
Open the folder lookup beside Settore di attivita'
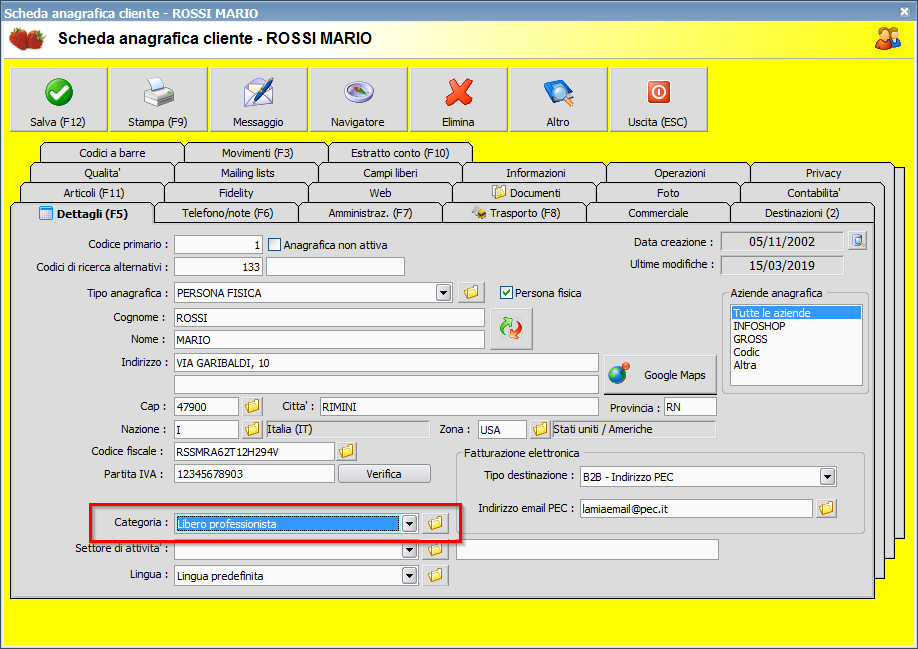coord(435,550)
